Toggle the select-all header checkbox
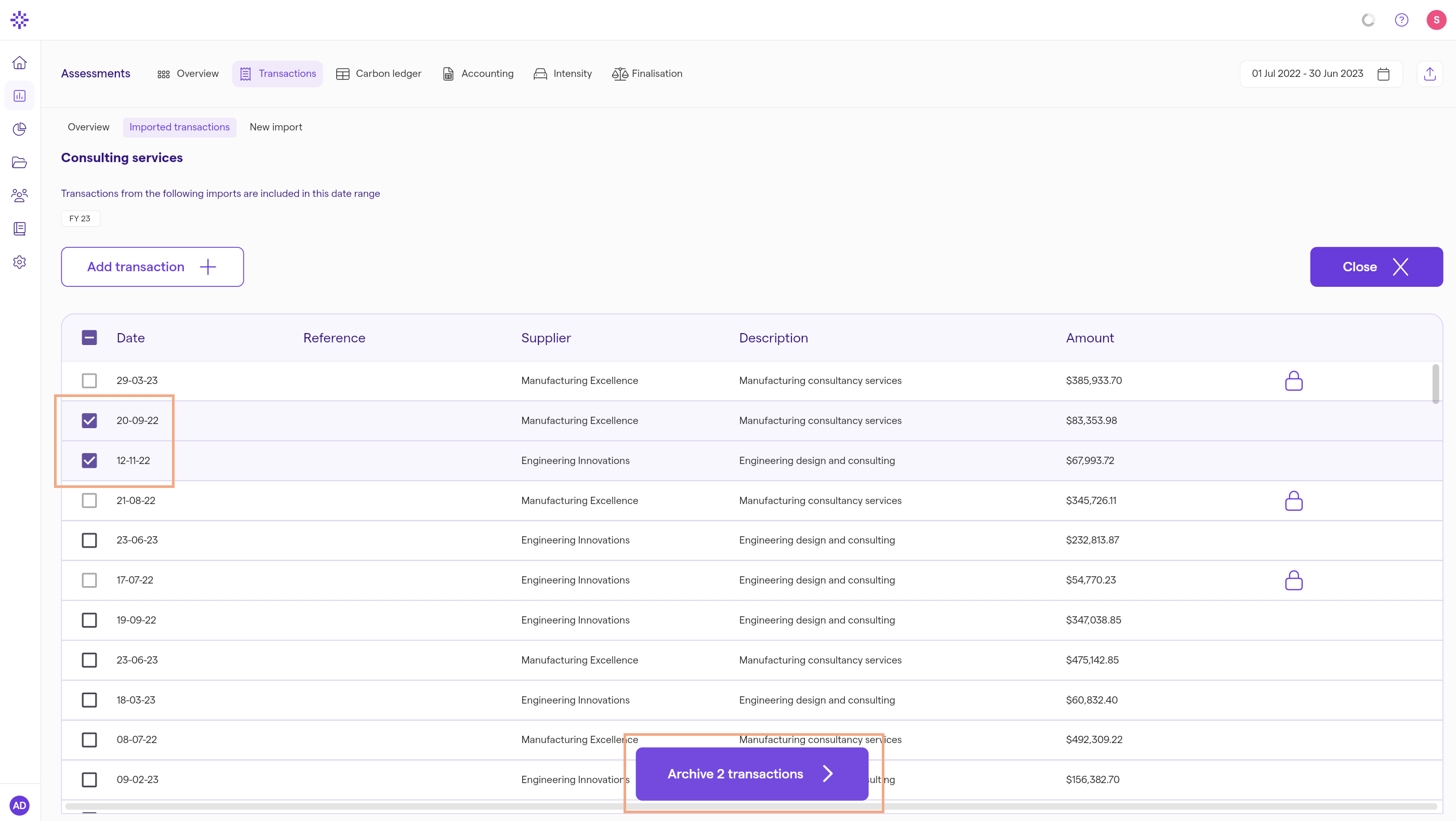Viewport: 1456px width, 821px height. click(x=89, y=338)
